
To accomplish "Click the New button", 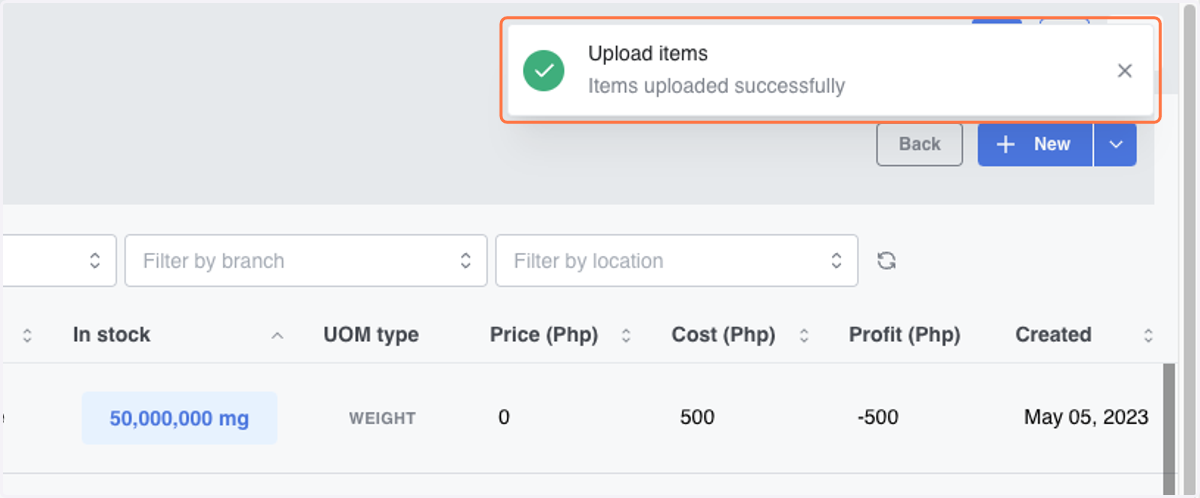I will point(1035,144).
